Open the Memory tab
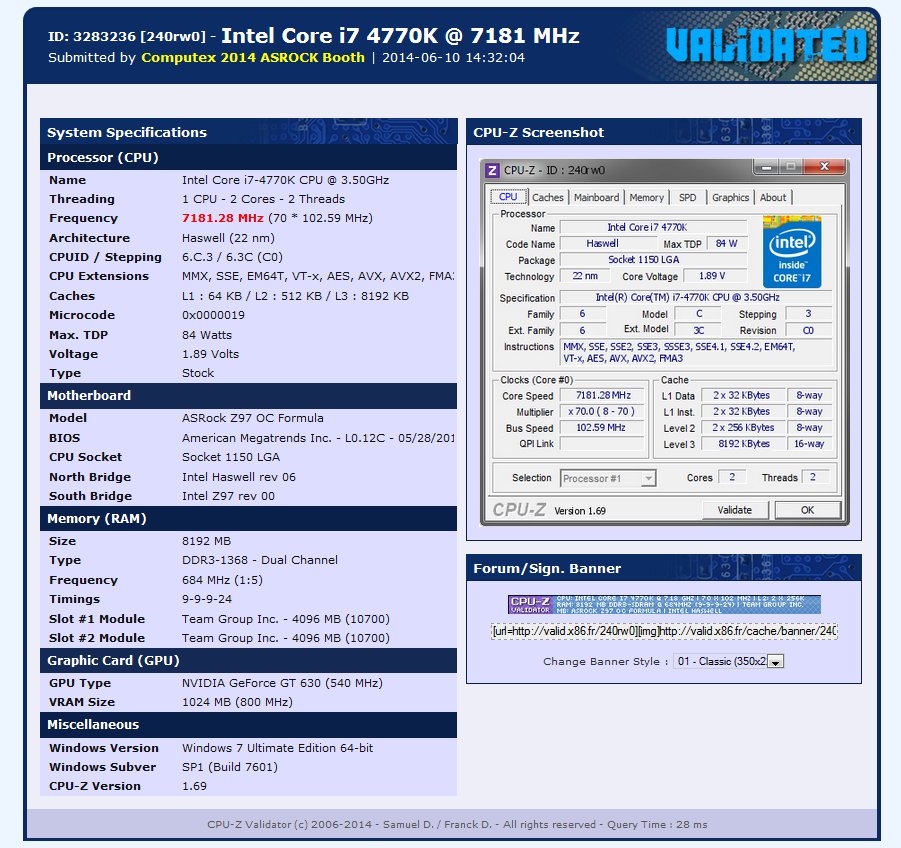 click(646, 197)
